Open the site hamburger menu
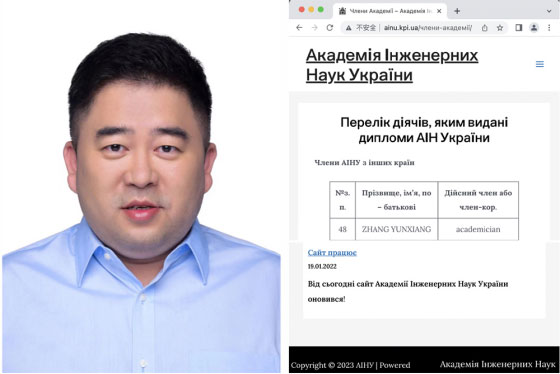The height and width of the screenshot is (374, 560). point(540,64)
